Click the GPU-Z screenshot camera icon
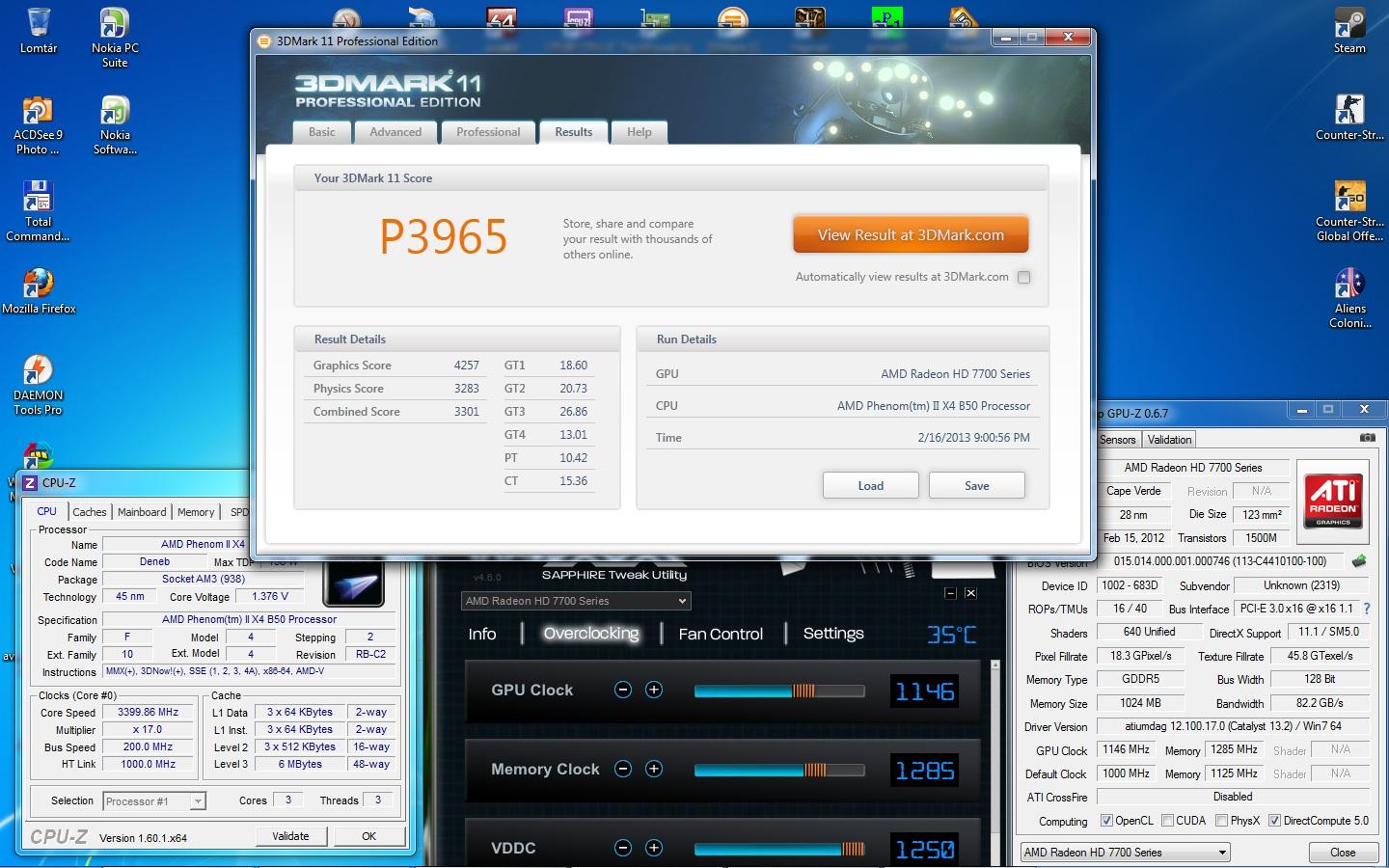Viewport: 1389px width, 868px height. pyautogui.click(x=1367, y=438)
